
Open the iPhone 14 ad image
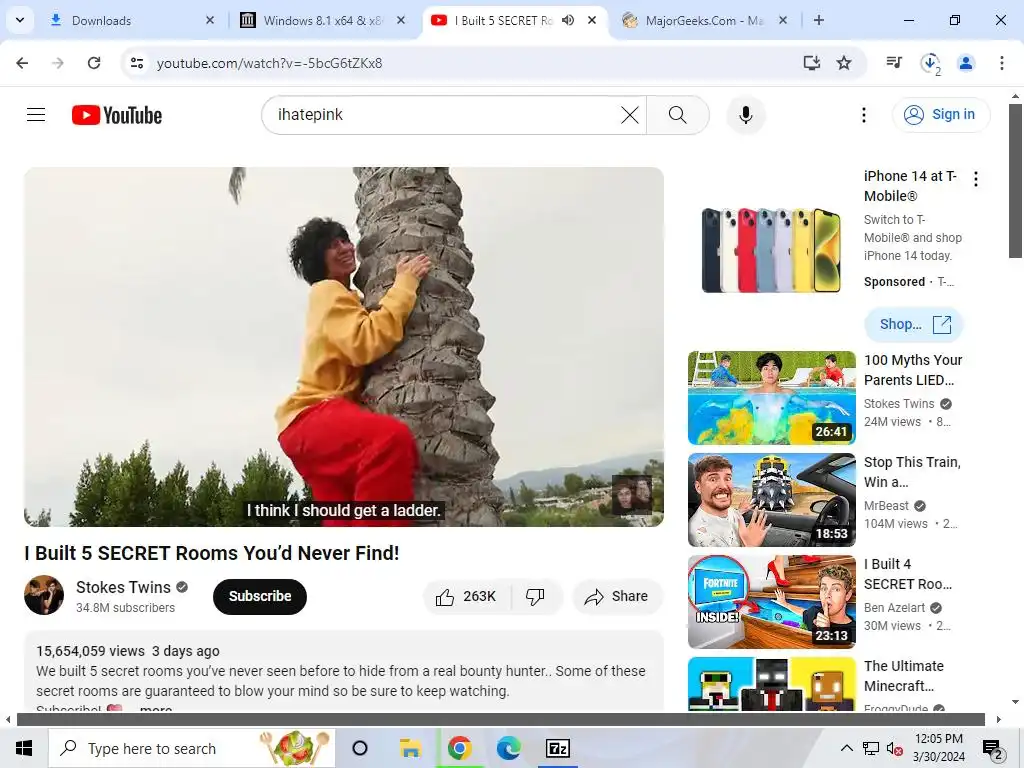coord(772,250)
